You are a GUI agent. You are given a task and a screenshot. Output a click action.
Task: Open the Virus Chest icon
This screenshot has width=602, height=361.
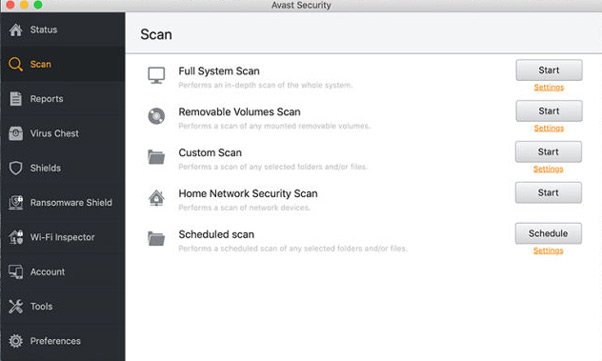click(16, 133)
